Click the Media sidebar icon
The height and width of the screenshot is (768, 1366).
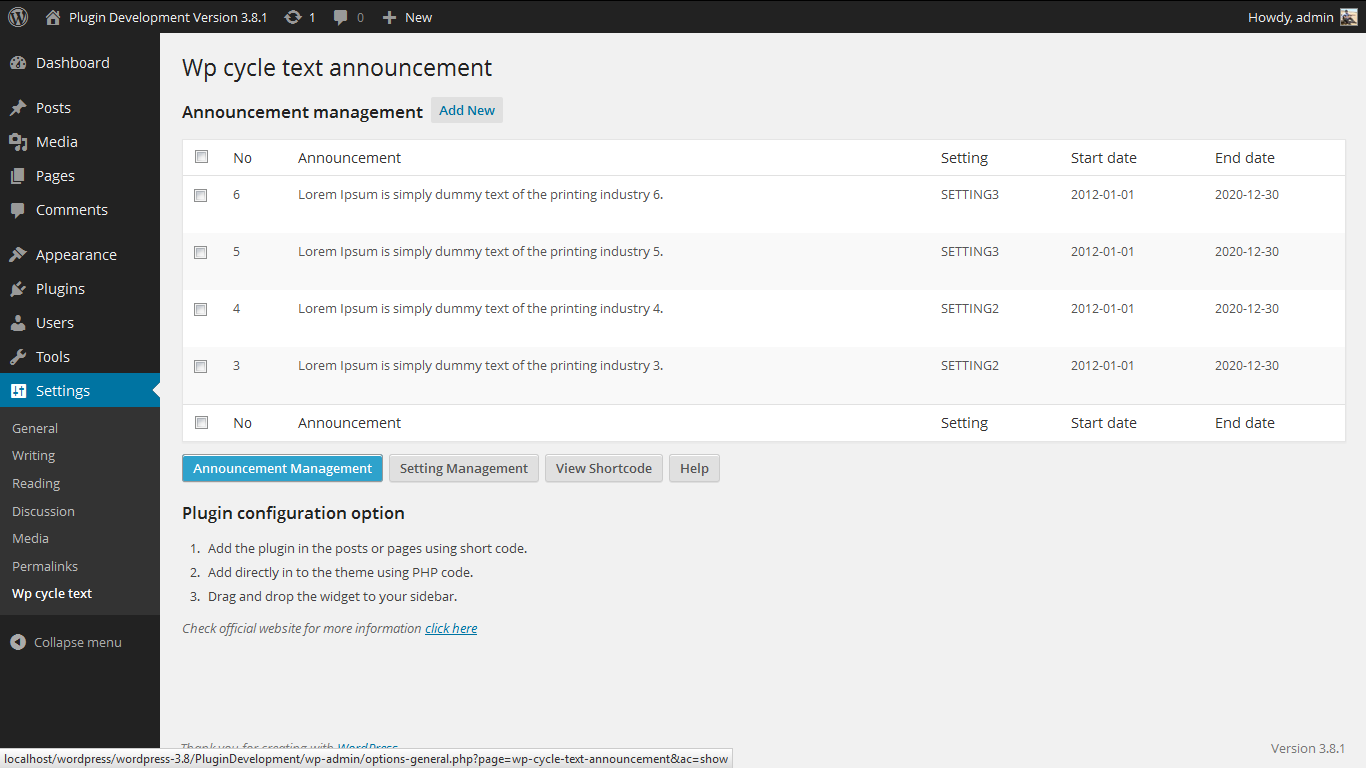(x=18, y=142)
